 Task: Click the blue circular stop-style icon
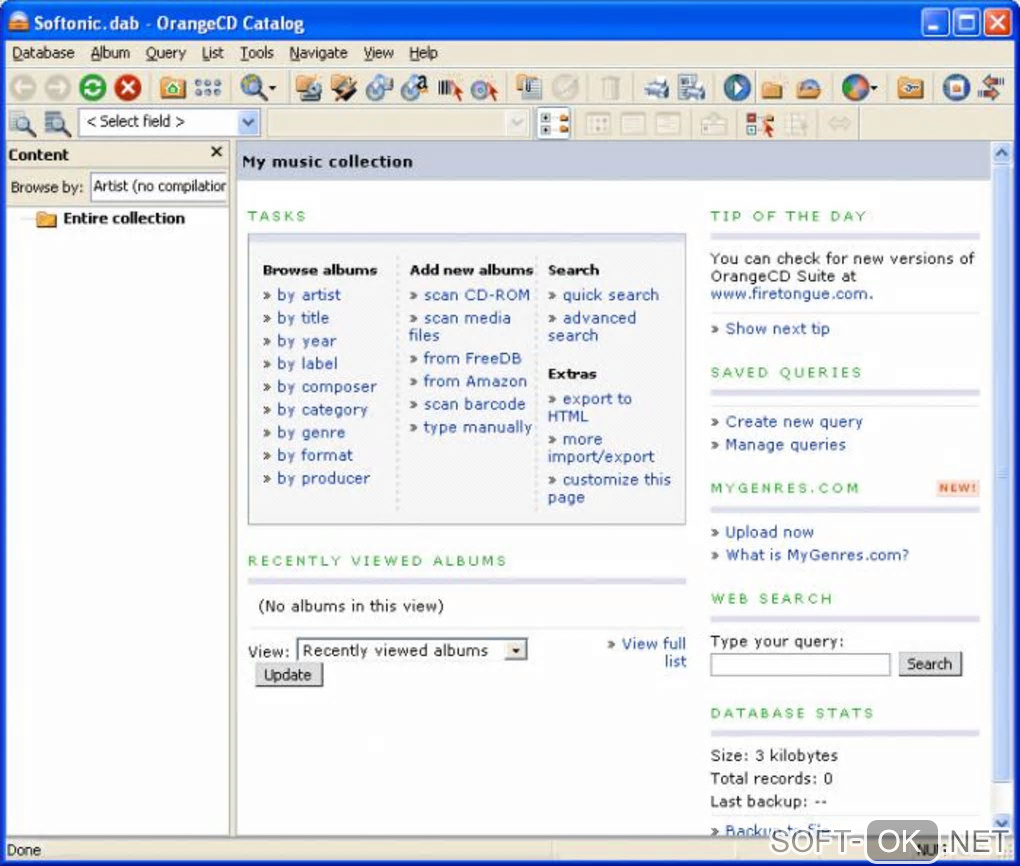pyautogui.click(x=956, y=87)
